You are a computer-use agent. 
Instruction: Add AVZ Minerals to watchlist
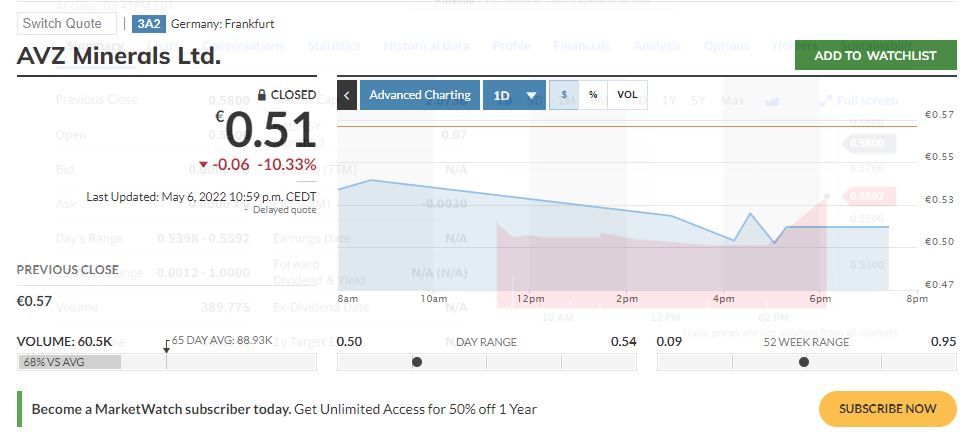click(x=875, y=56)
